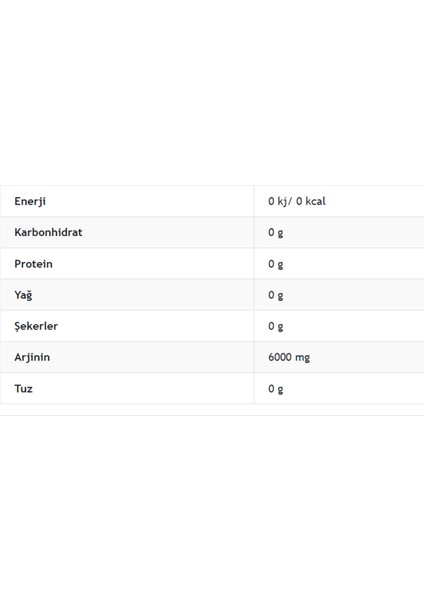The height and width of the screenshot is (600, 424).
Task: Click the 'g' unit in Protein row
Action: 280,265
